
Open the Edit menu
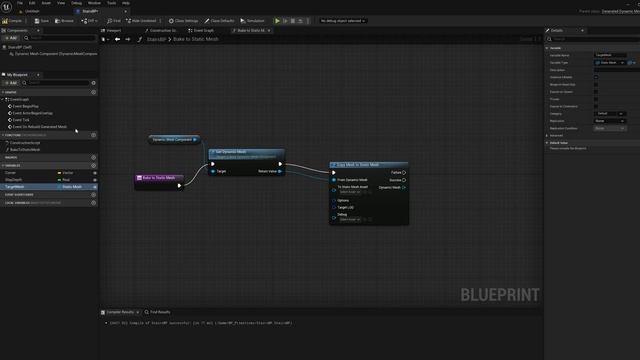click(x=32, y=3)
